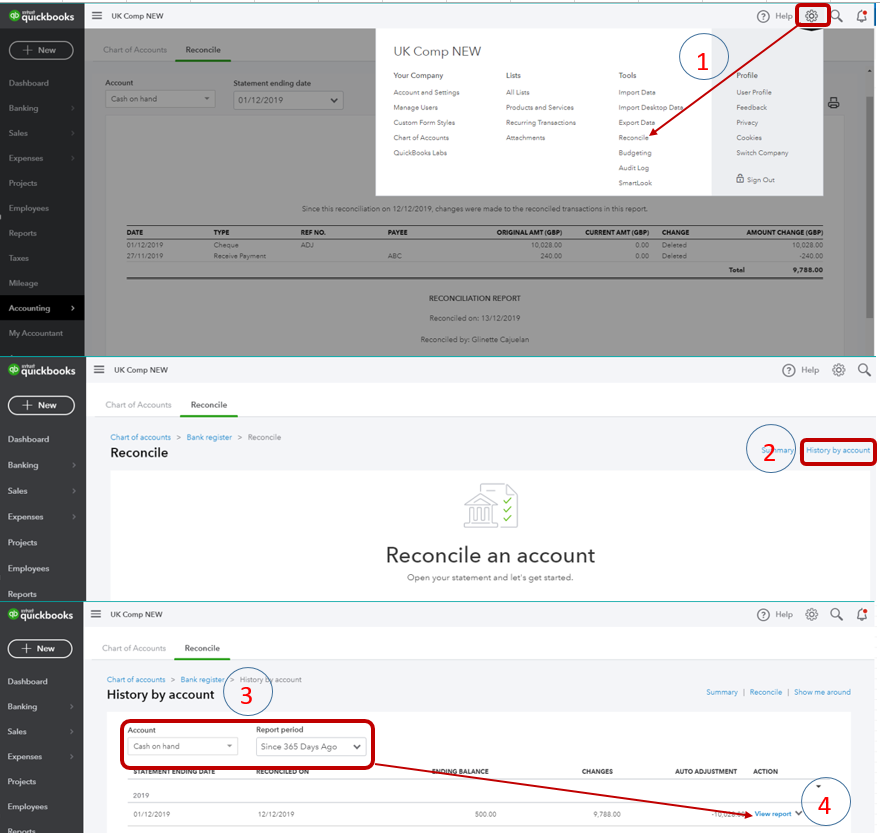Open the Cash on hand dropdown beside Report period
The image size is (880, 833).
[x=182, y=746]
